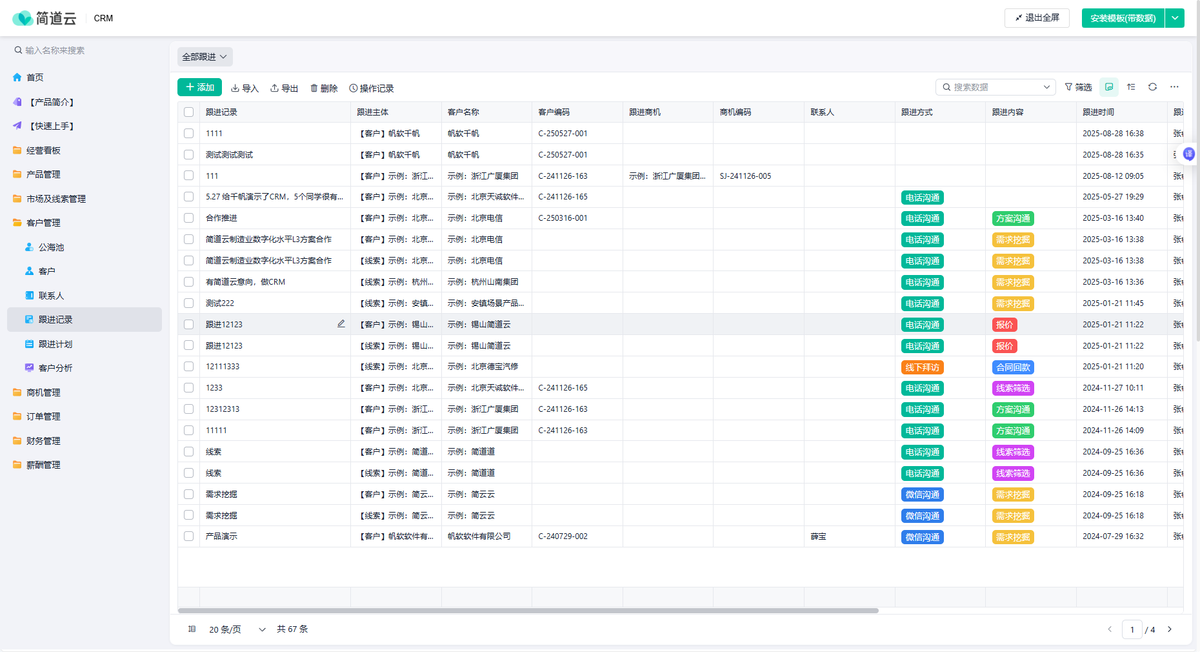Screen dimensions: 1200x652
Task: Open the three-dot more options menu
Action: pyautogui.click(x=1174, y=88)
